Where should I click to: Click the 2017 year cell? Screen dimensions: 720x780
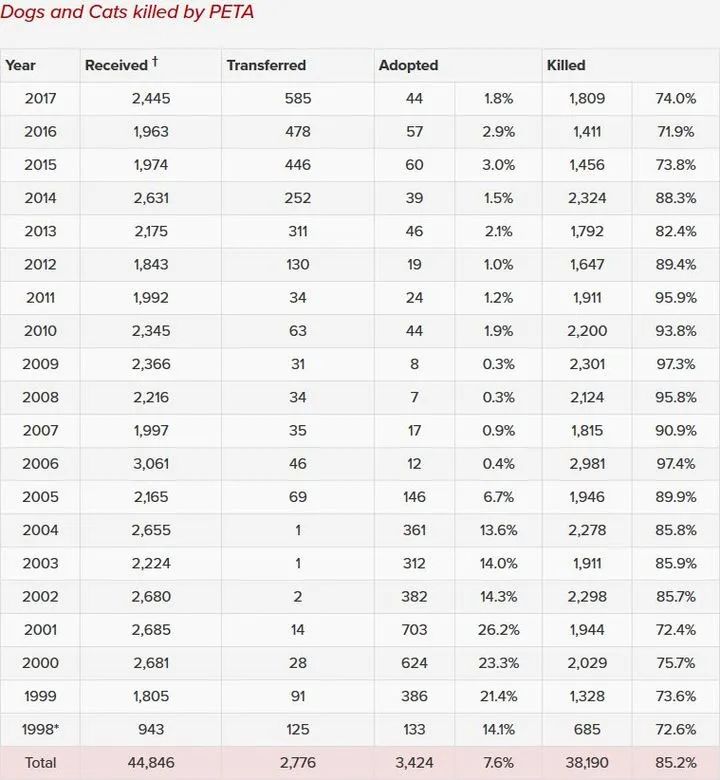(x=40, y=98)
